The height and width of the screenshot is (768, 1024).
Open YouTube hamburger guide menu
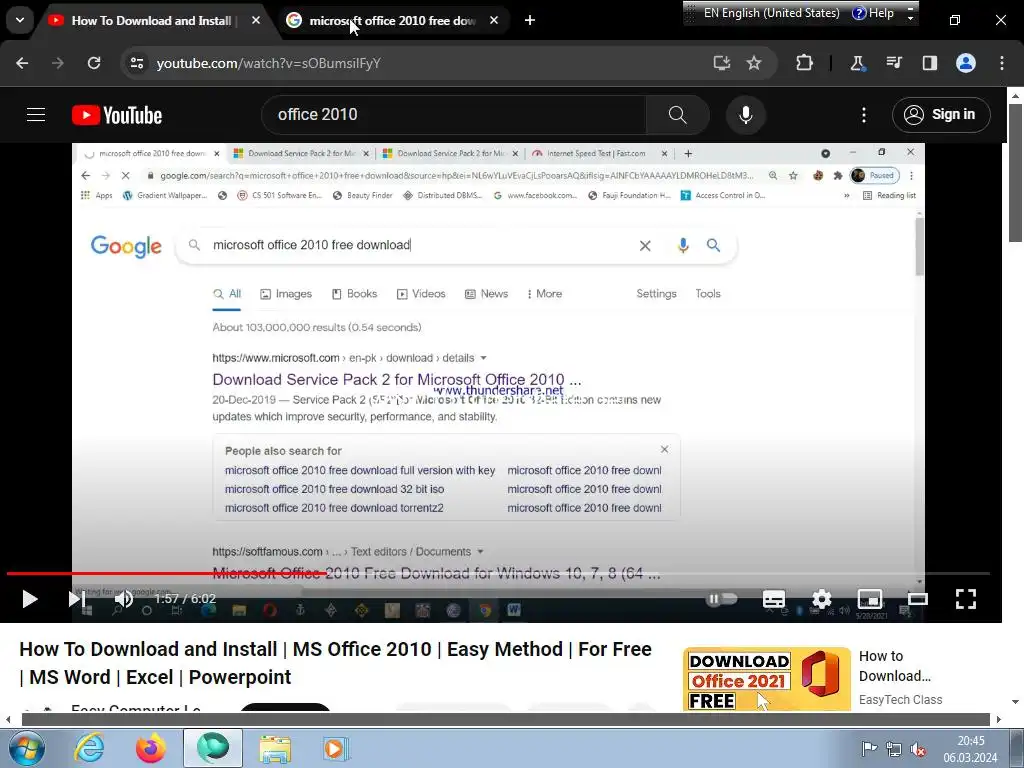pyautogui.click(x=36, y=115)
